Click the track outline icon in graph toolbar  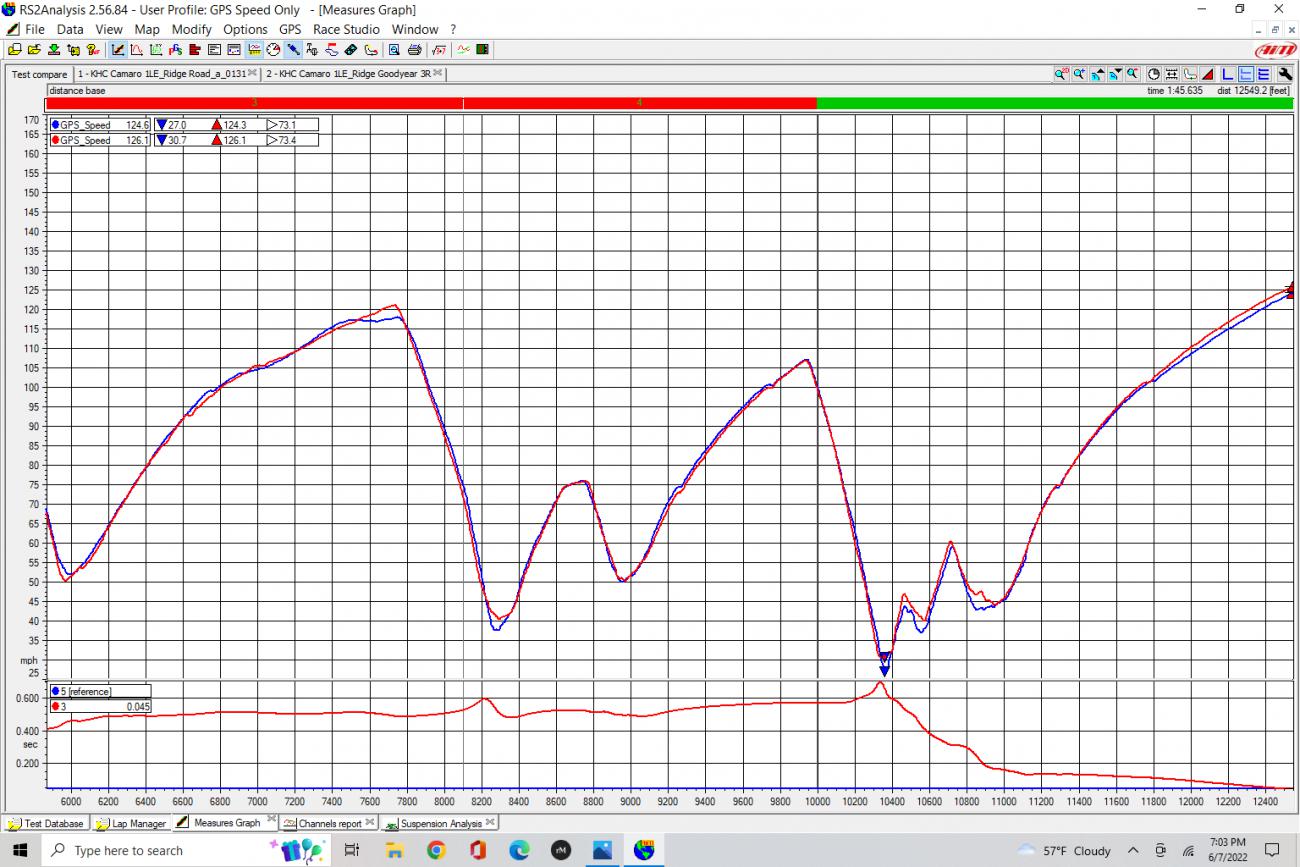(1190, 74)
